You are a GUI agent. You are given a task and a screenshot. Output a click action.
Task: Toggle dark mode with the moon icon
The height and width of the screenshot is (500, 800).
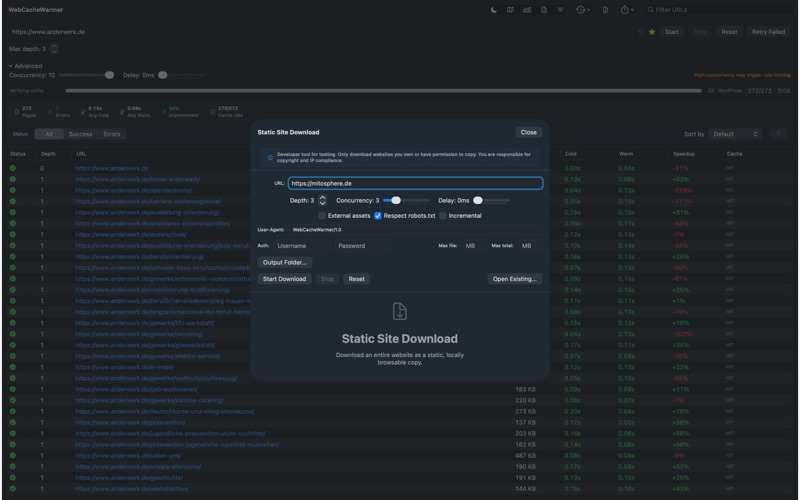[494, 10]
